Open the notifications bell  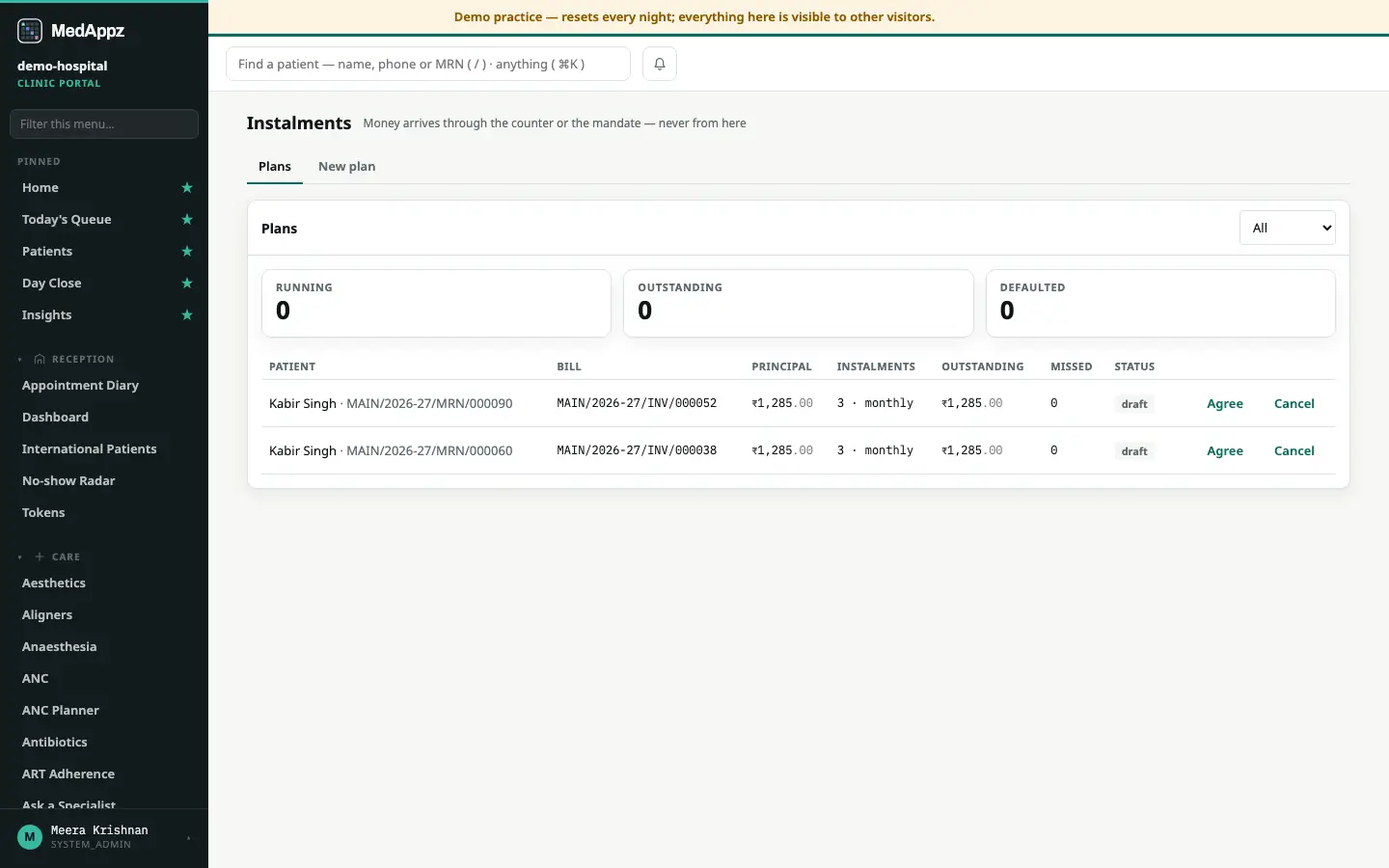tap(660, 64)
